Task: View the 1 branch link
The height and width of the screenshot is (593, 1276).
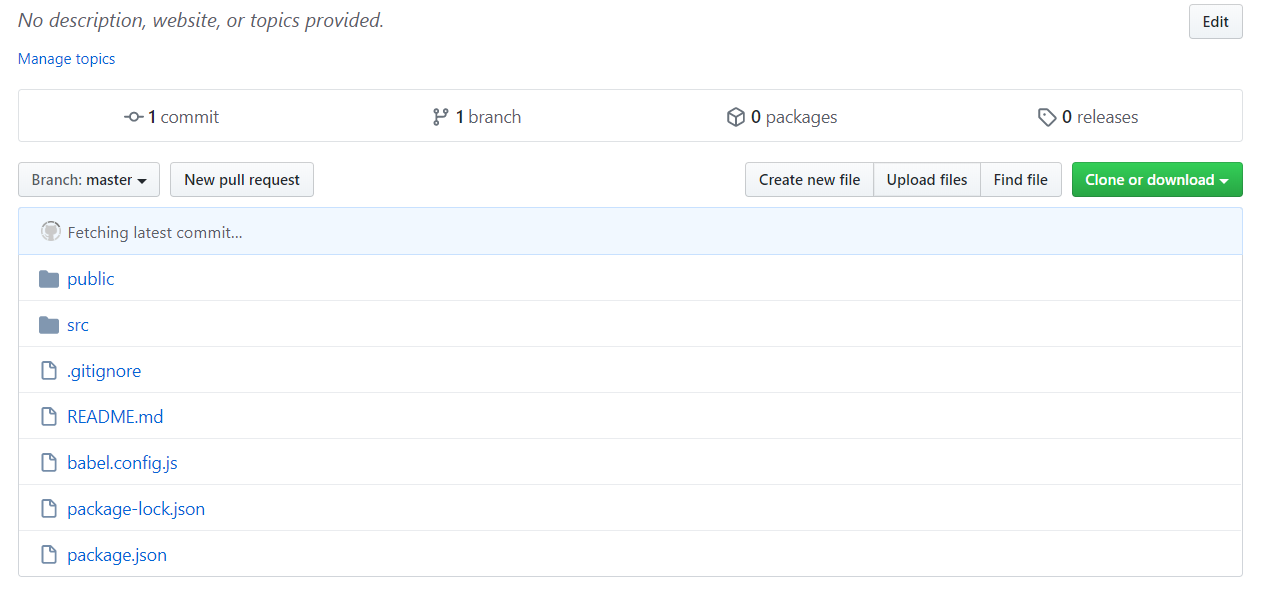Action: 477,117
